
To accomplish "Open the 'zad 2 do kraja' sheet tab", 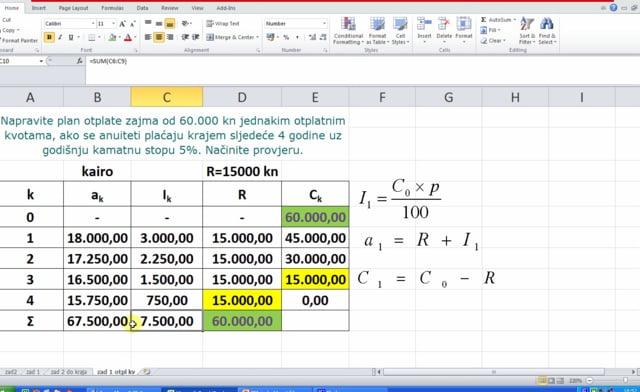I will tap(69, 372).
